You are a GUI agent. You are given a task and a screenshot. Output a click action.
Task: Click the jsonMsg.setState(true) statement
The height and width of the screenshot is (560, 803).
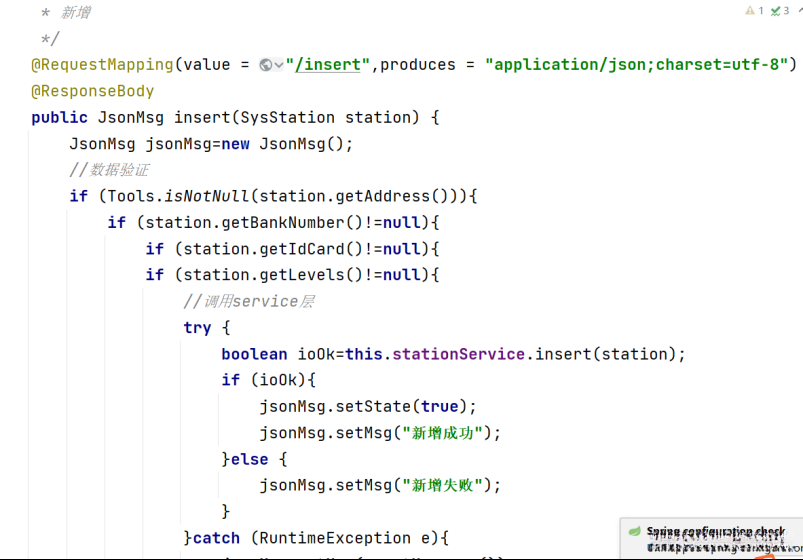(x=368, y=407)
